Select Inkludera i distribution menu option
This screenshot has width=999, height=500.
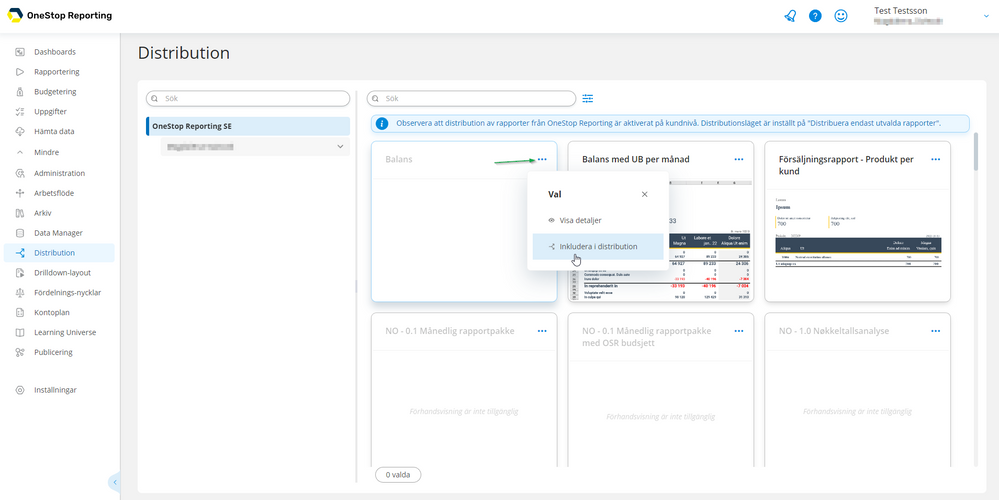pos(598,246)
